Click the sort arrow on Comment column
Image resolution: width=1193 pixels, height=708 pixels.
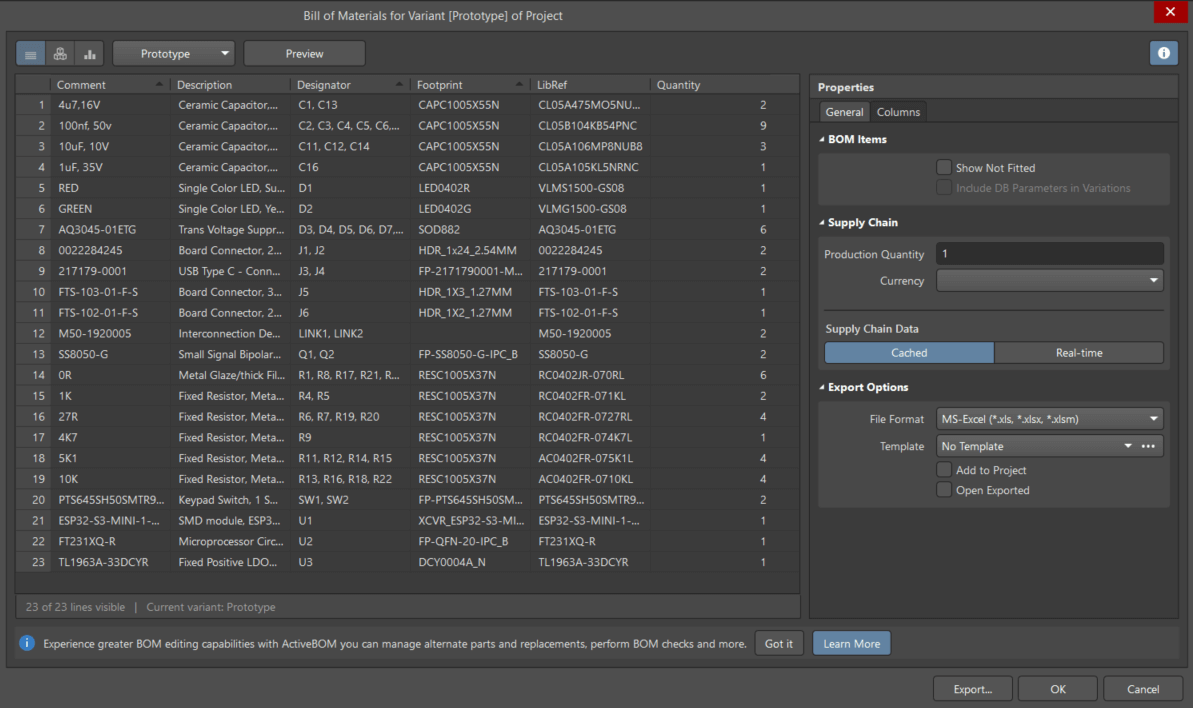pyautogui.click(x=158, y=84)
